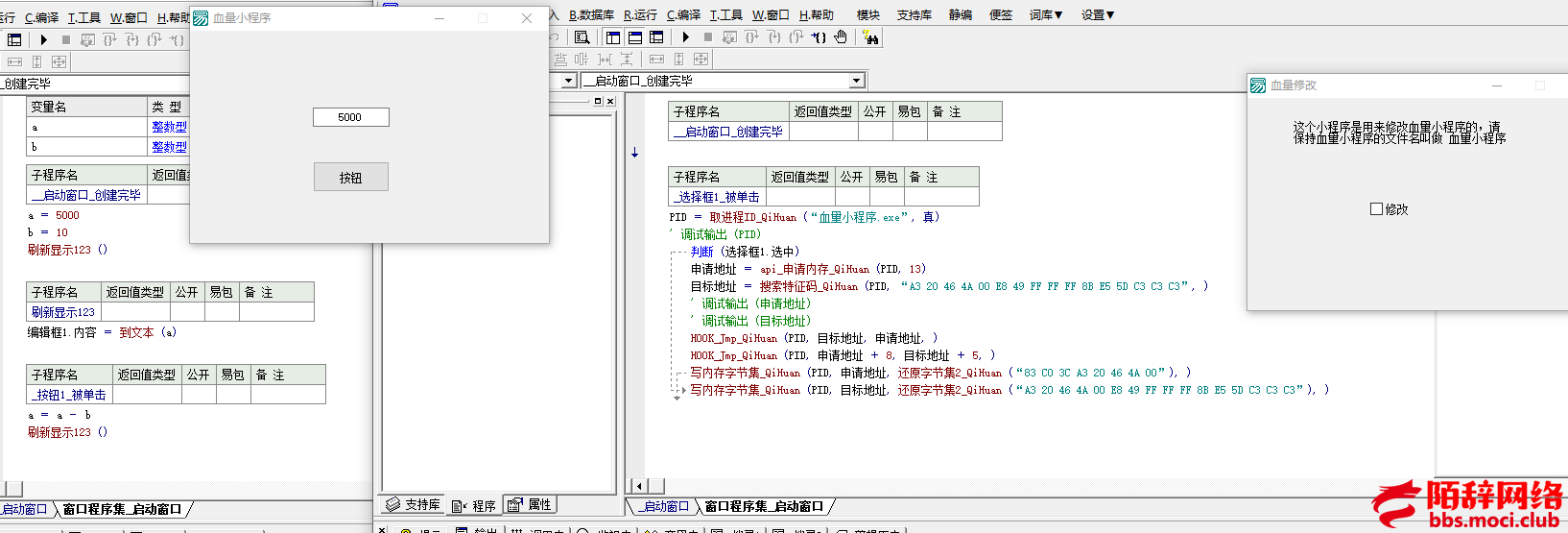Switch to 程序 tab in bottom panel
Screen dimensions: 1568x533
[474, 505]
